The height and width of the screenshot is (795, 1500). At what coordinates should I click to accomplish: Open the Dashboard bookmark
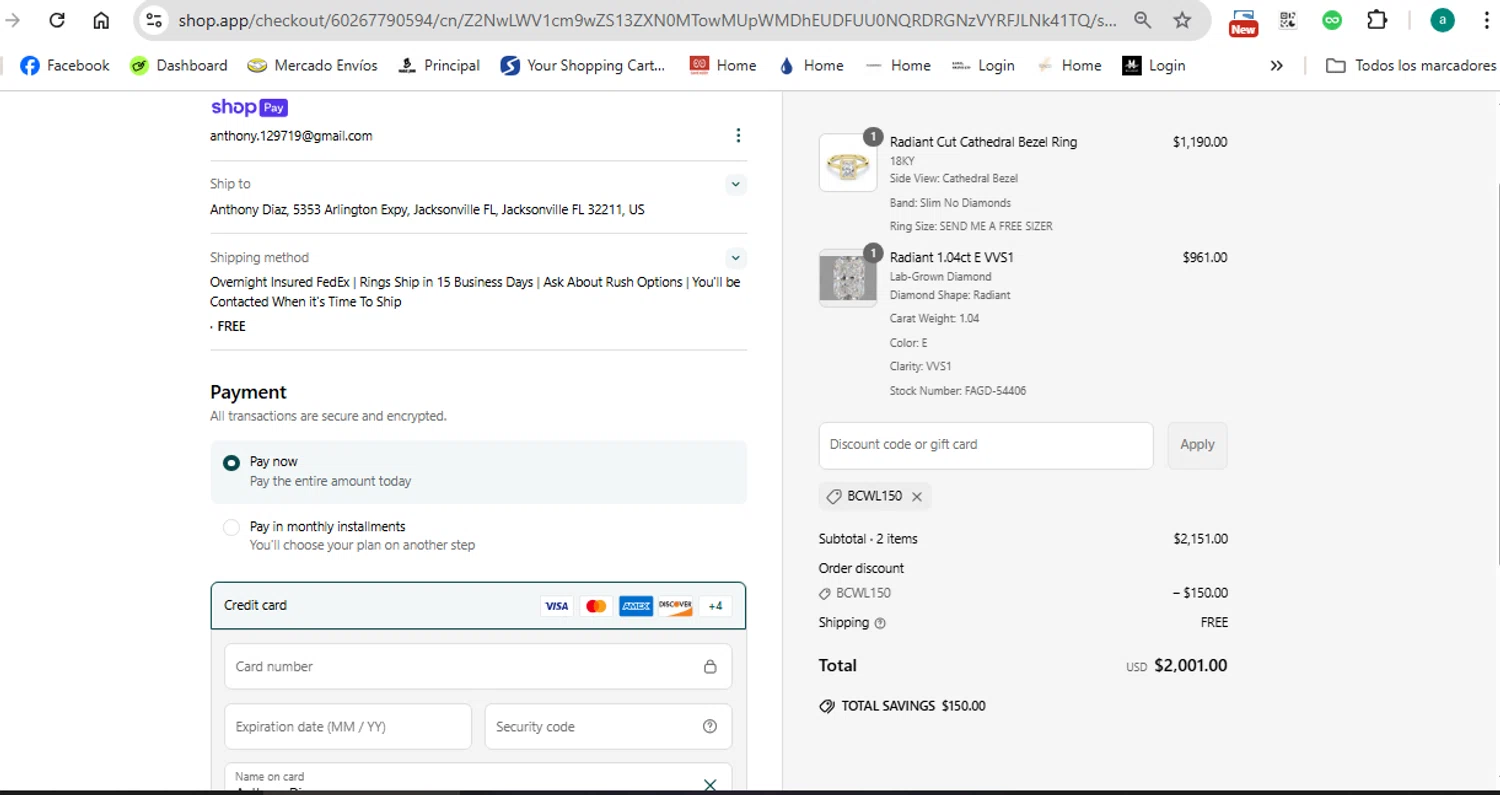(x=179, y=65)
